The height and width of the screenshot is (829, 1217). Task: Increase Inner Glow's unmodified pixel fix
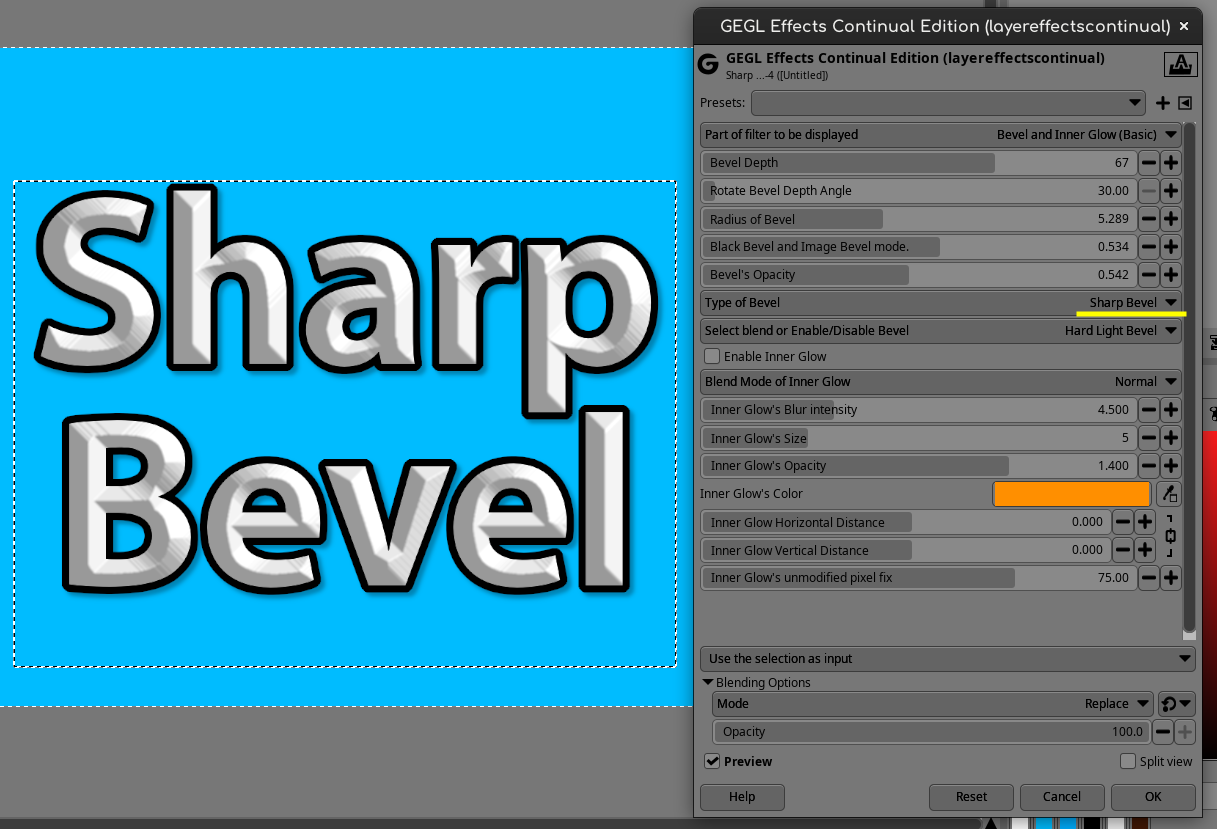(1170, 578)
